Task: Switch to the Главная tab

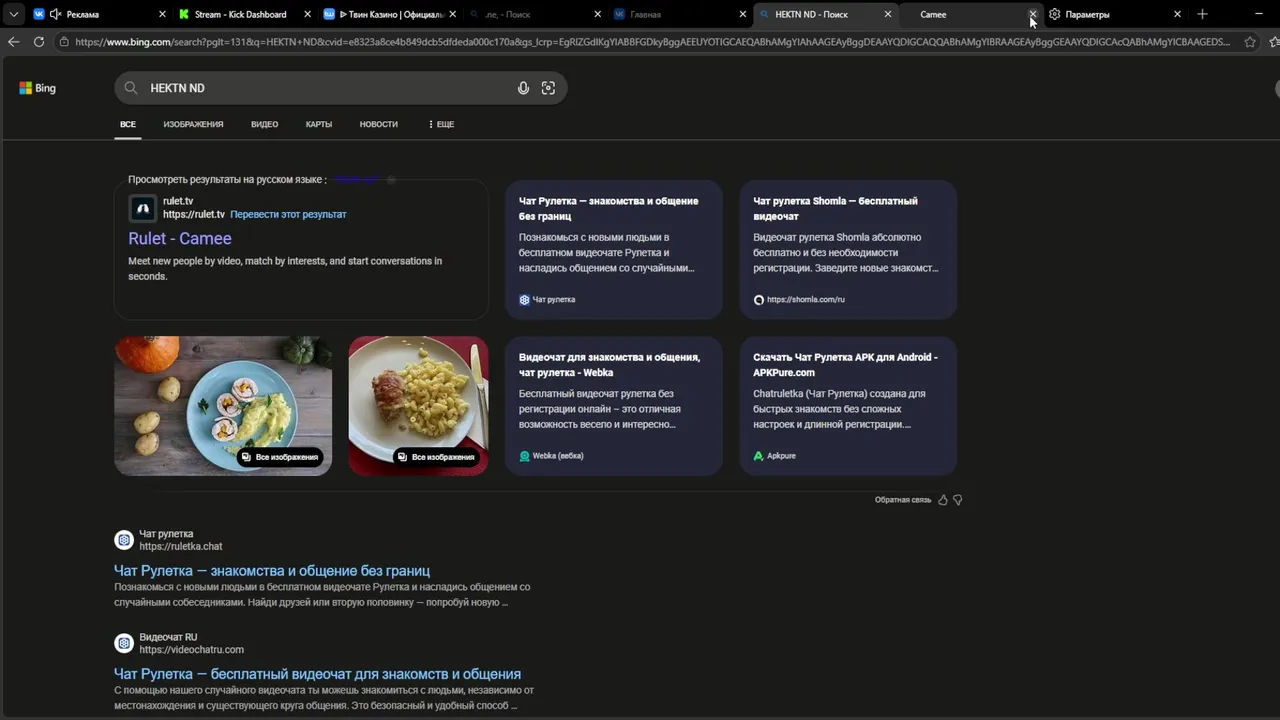Action: [680, 14]
